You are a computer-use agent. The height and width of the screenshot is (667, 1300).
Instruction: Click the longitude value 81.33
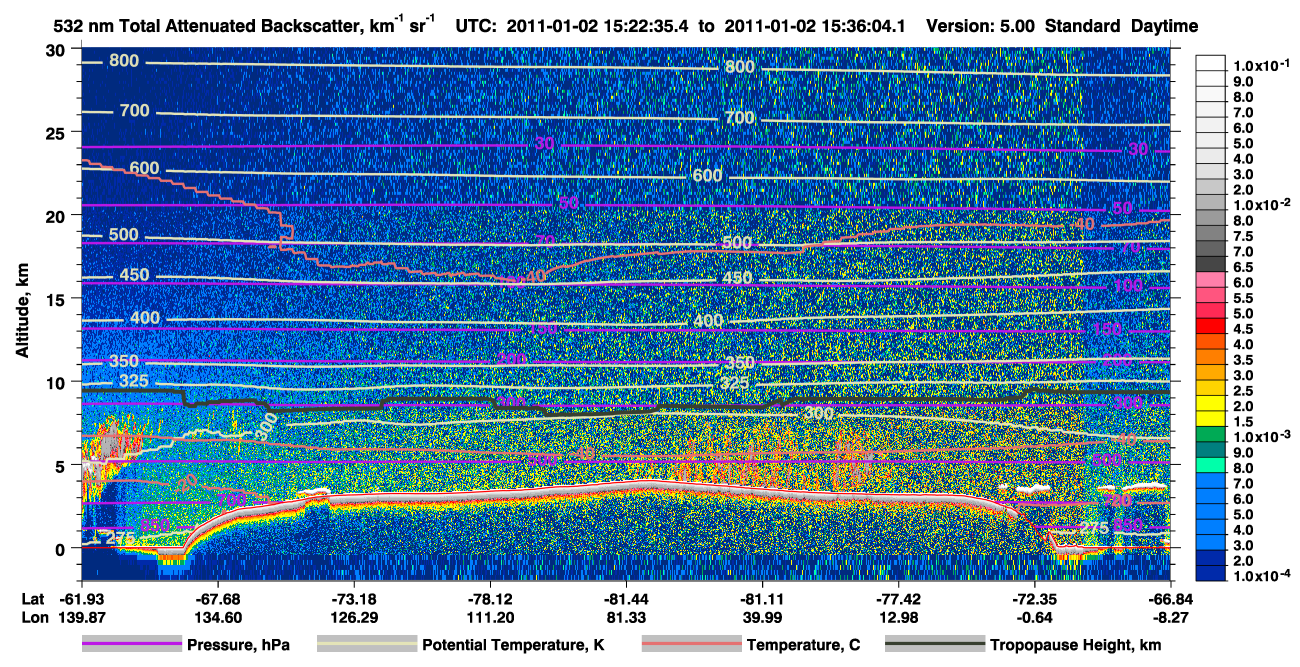626,618
